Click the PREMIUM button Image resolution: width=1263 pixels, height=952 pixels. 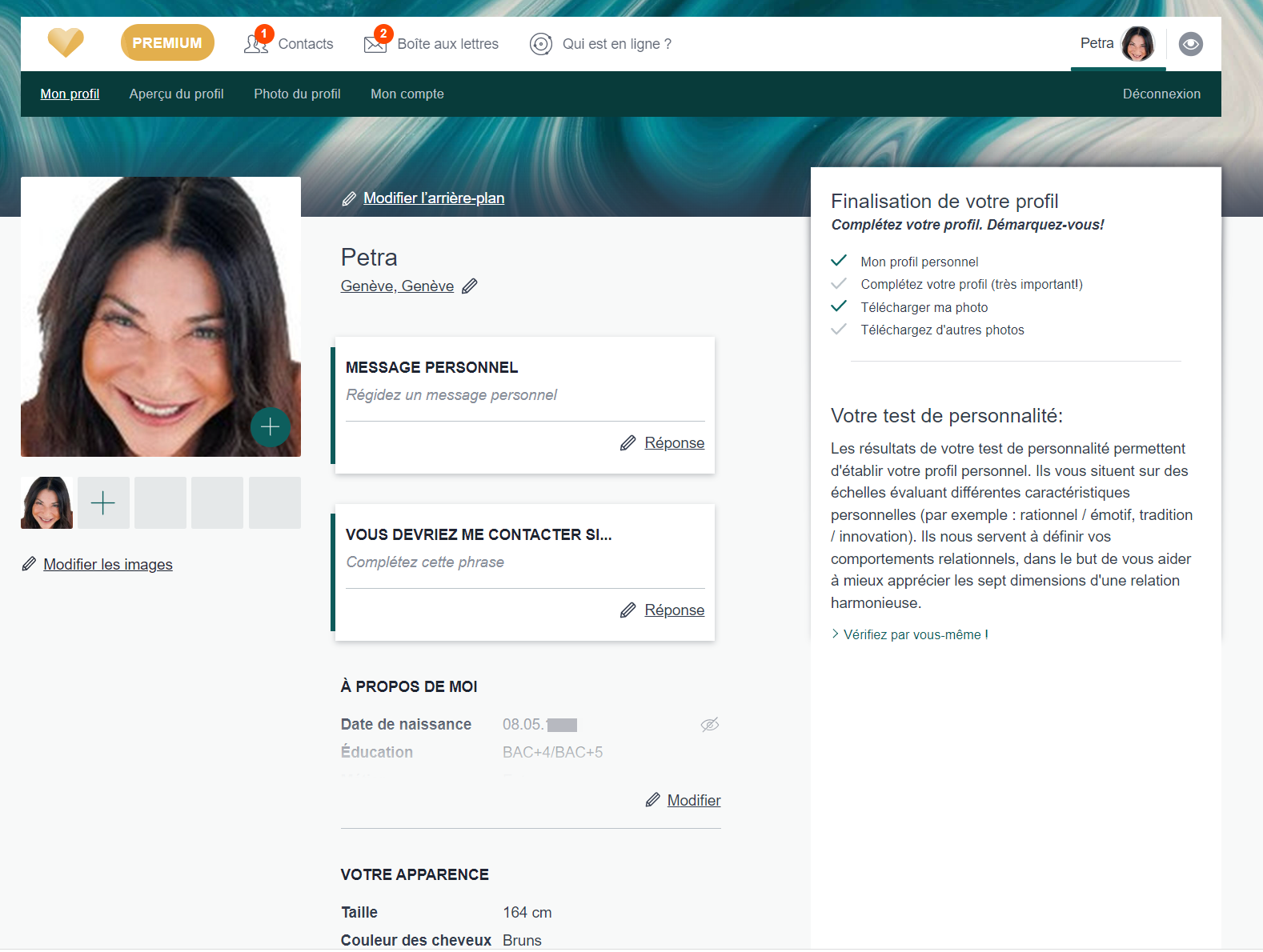(x=167, y=43)
